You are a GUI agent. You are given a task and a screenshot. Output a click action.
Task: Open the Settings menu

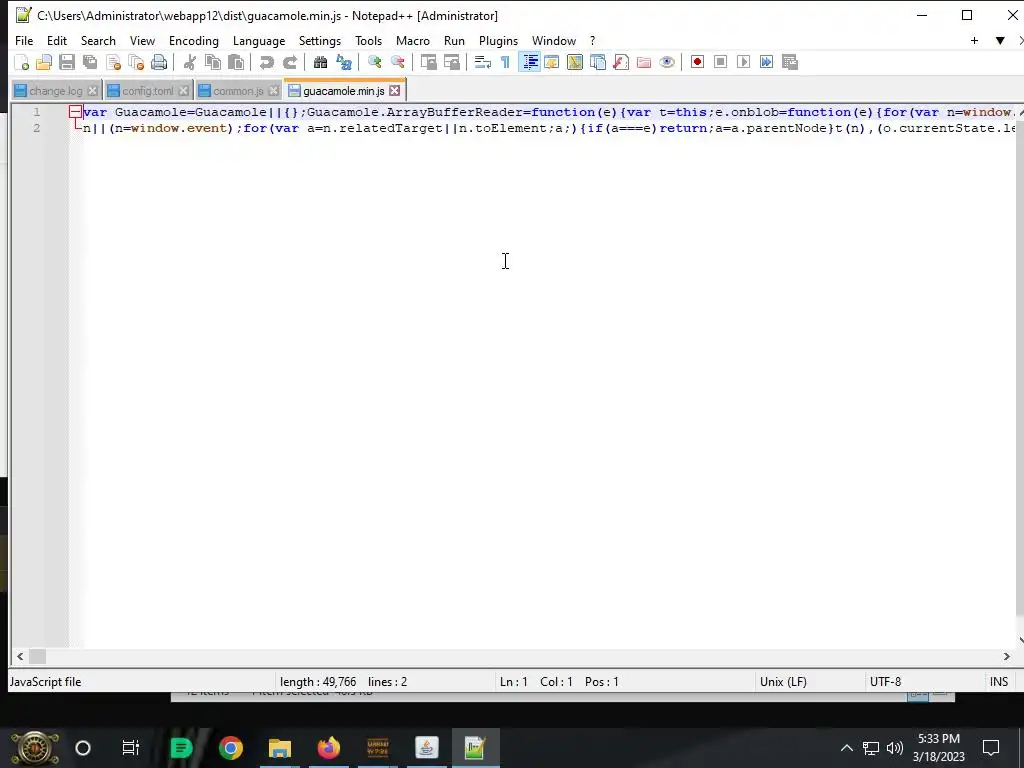(320, 40)
